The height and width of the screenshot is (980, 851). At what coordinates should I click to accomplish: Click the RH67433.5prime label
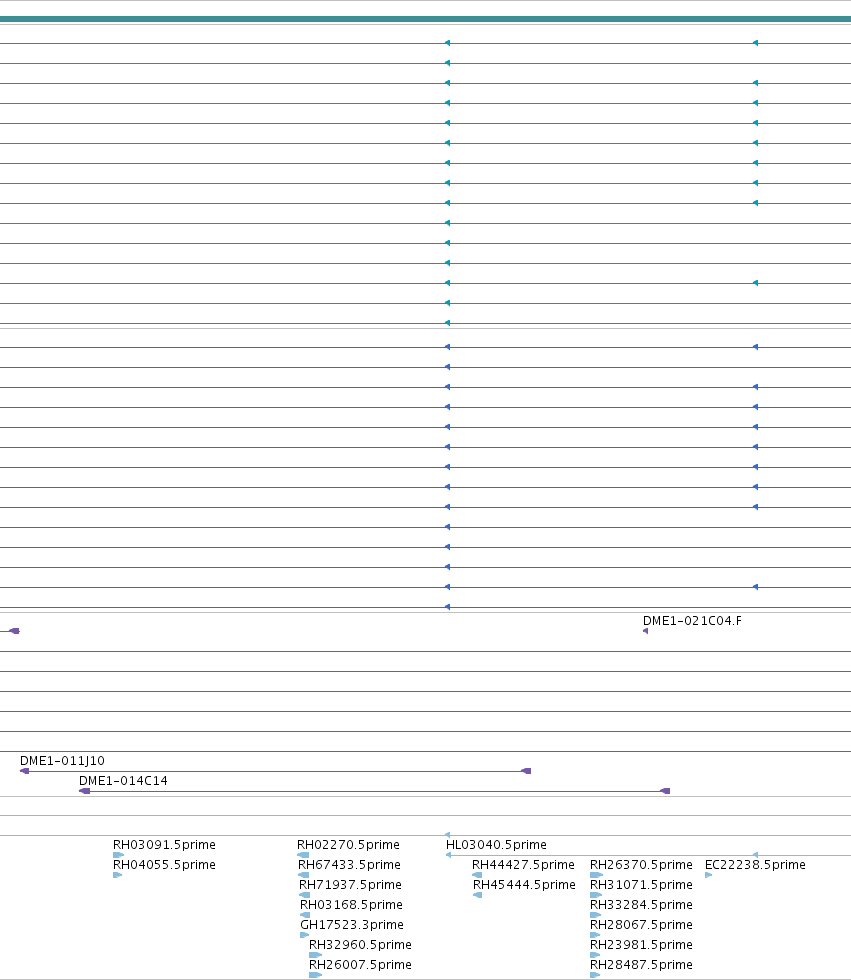coord(349,864)
